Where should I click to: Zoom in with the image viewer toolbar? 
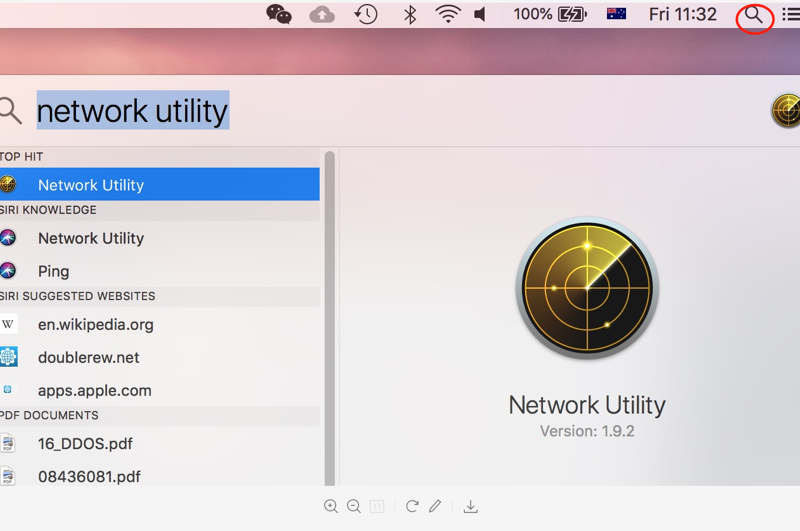pos(331,506)
